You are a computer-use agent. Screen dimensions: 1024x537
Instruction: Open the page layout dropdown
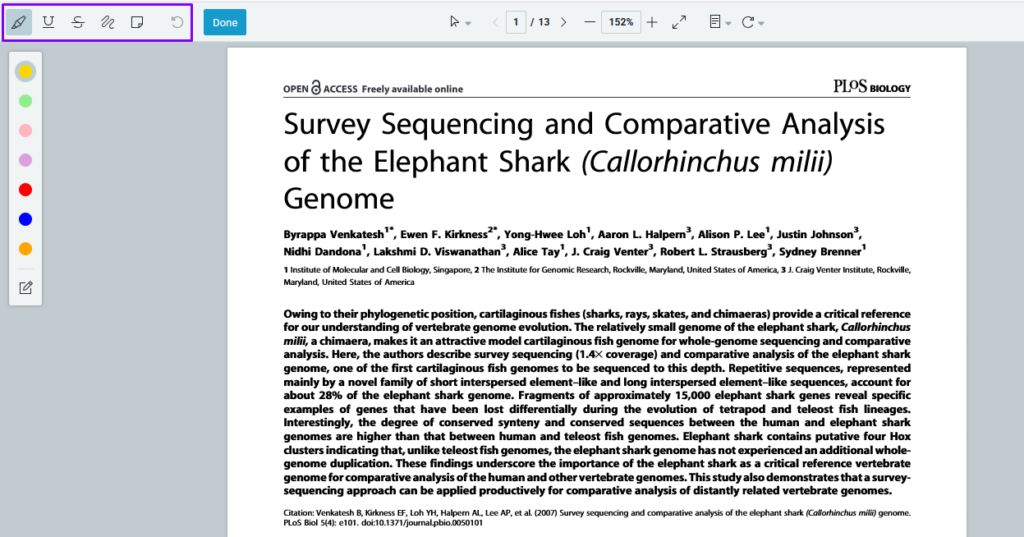[x=719, y=22]
